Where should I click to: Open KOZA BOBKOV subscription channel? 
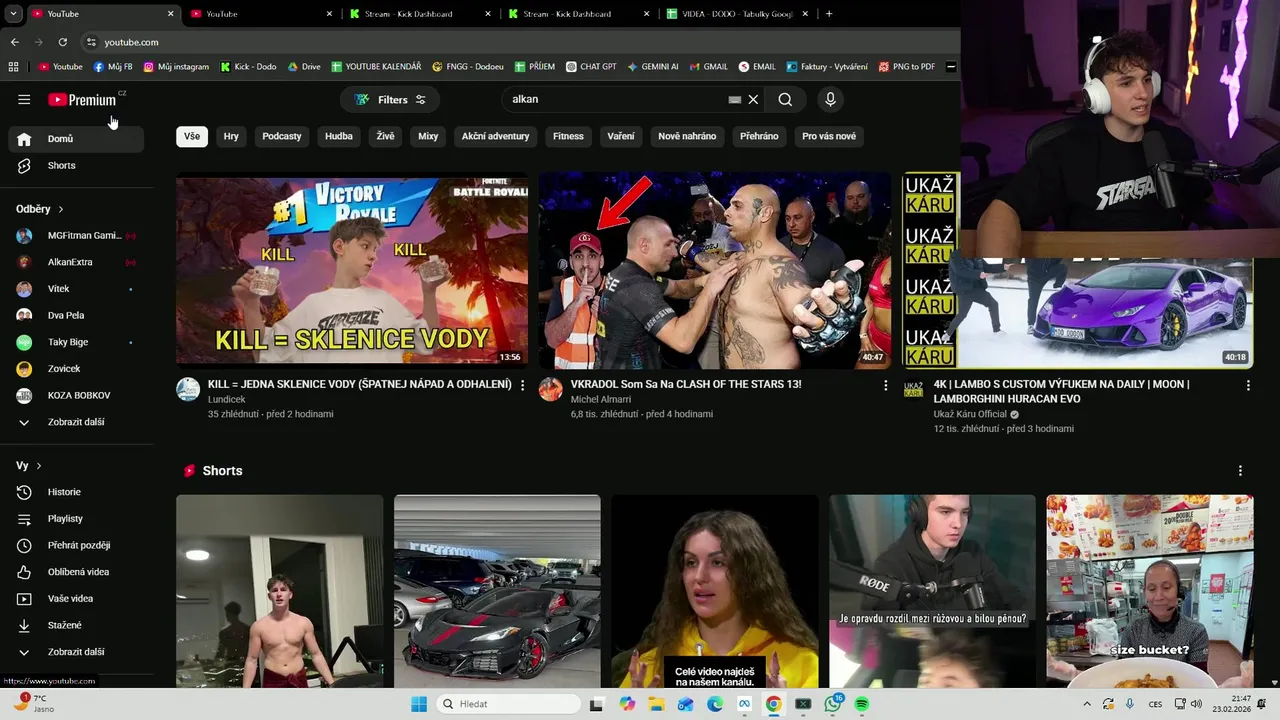[x=76, y=395]
